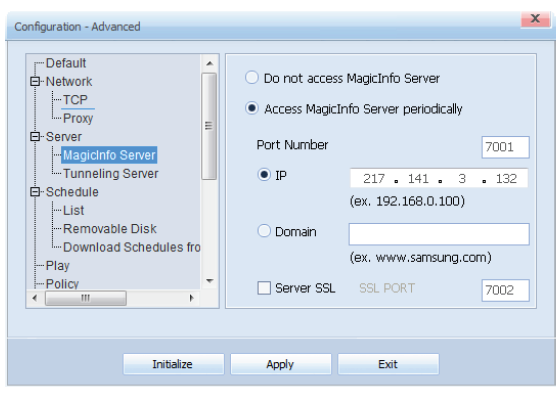Select the Proxy tree item
Viewport: 557px width, 394px height.
click(x=78, y=118)
